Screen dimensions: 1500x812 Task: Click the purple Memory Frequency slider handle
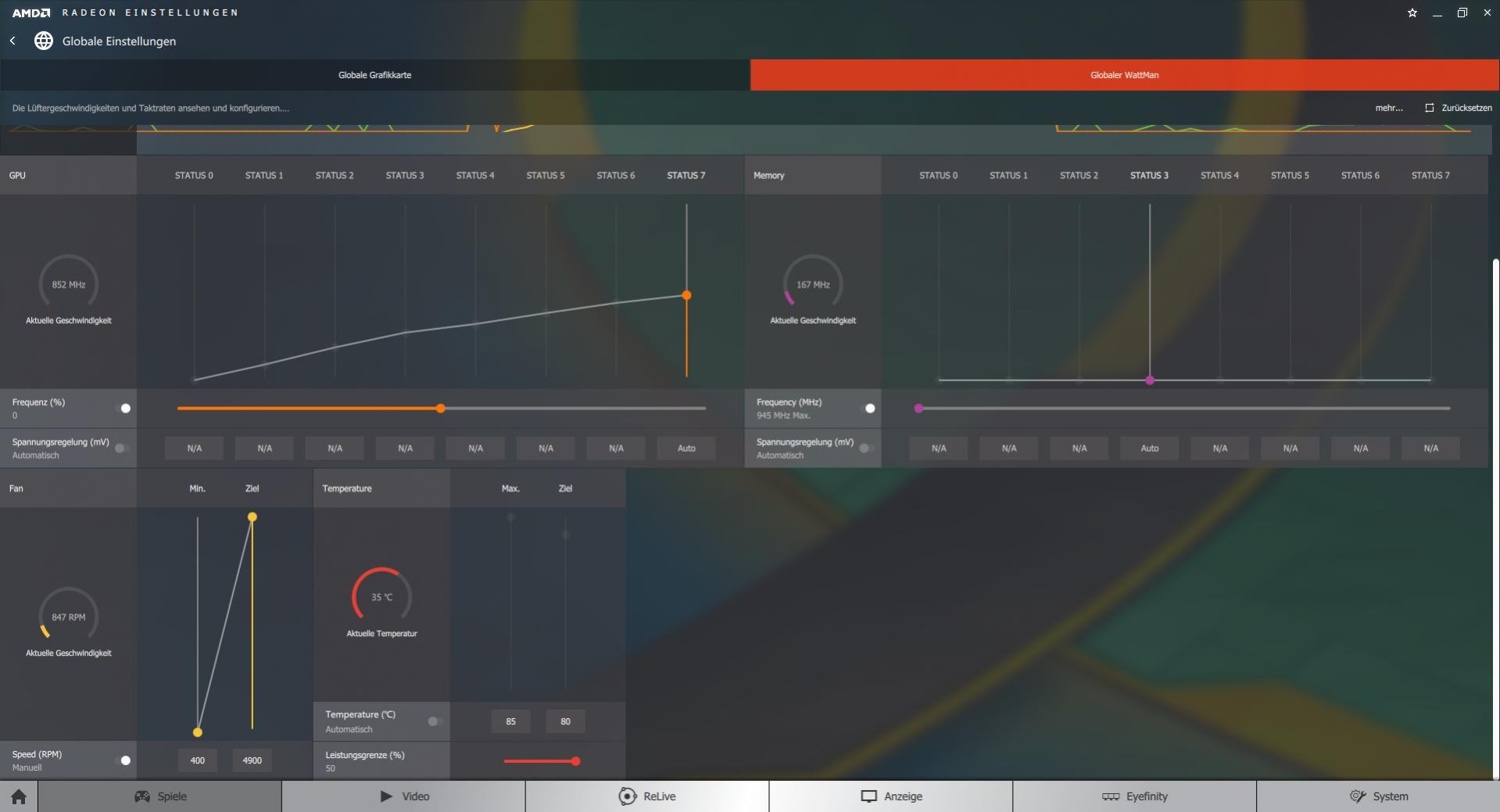(x=918, y=408)
